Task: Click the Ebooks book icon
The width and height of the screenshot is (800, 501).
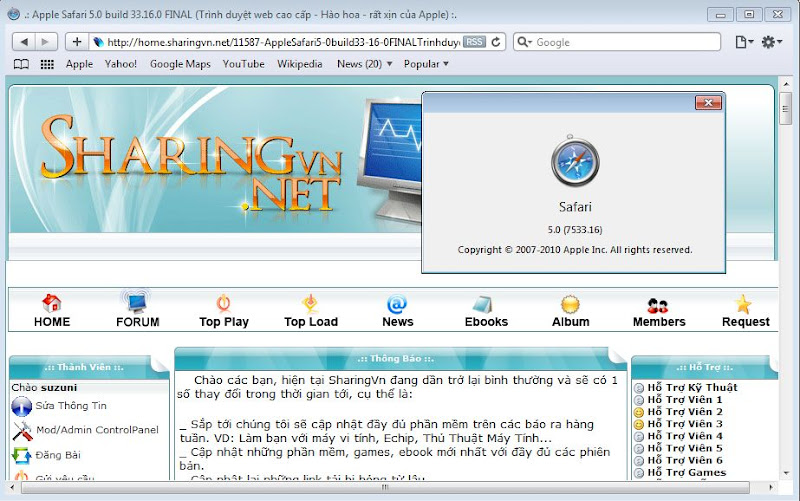Action: click(482, 304)
